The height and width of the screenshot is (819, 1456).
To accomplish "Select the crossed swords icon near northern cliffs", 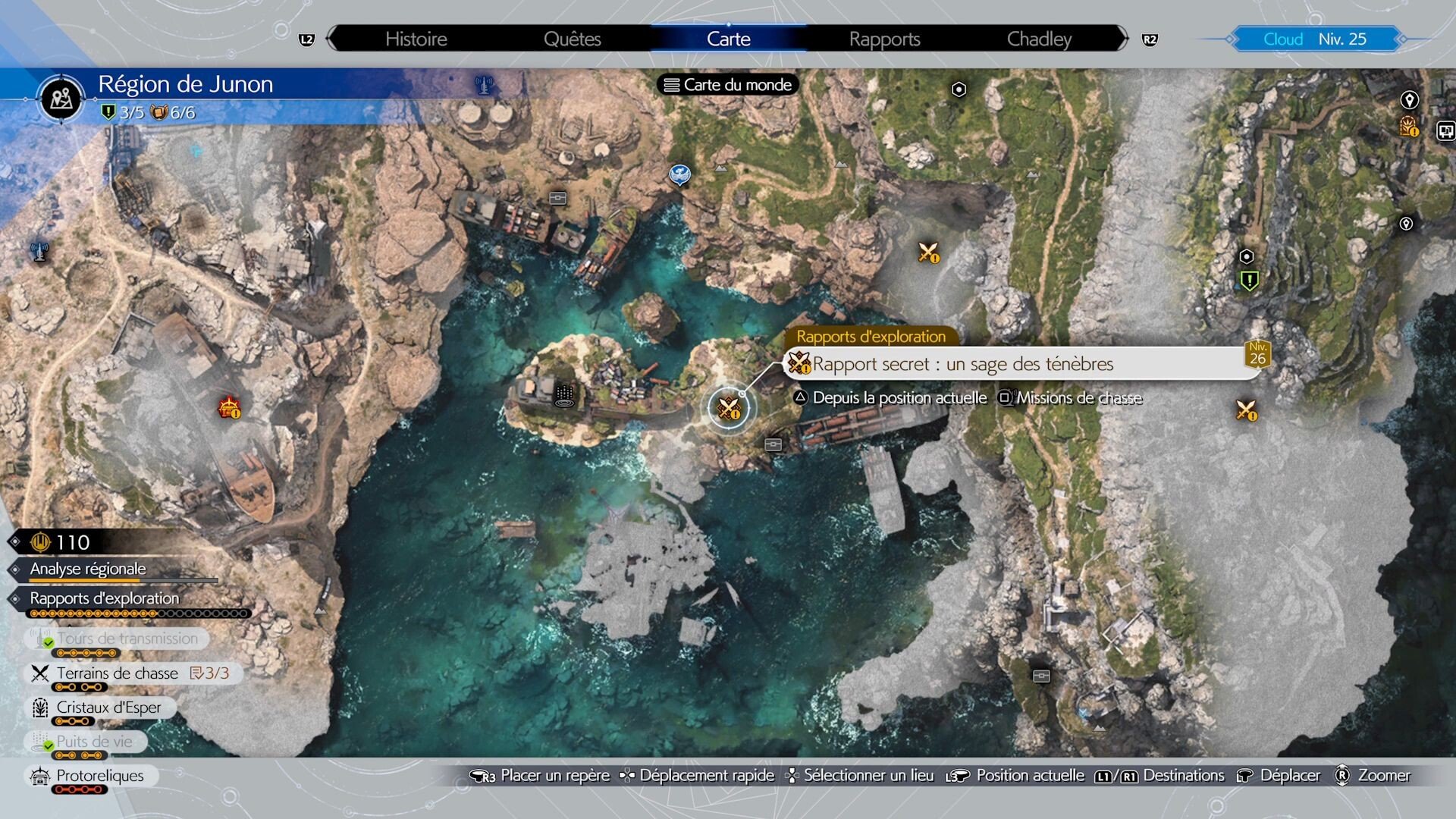I will [x=928, y=252].
